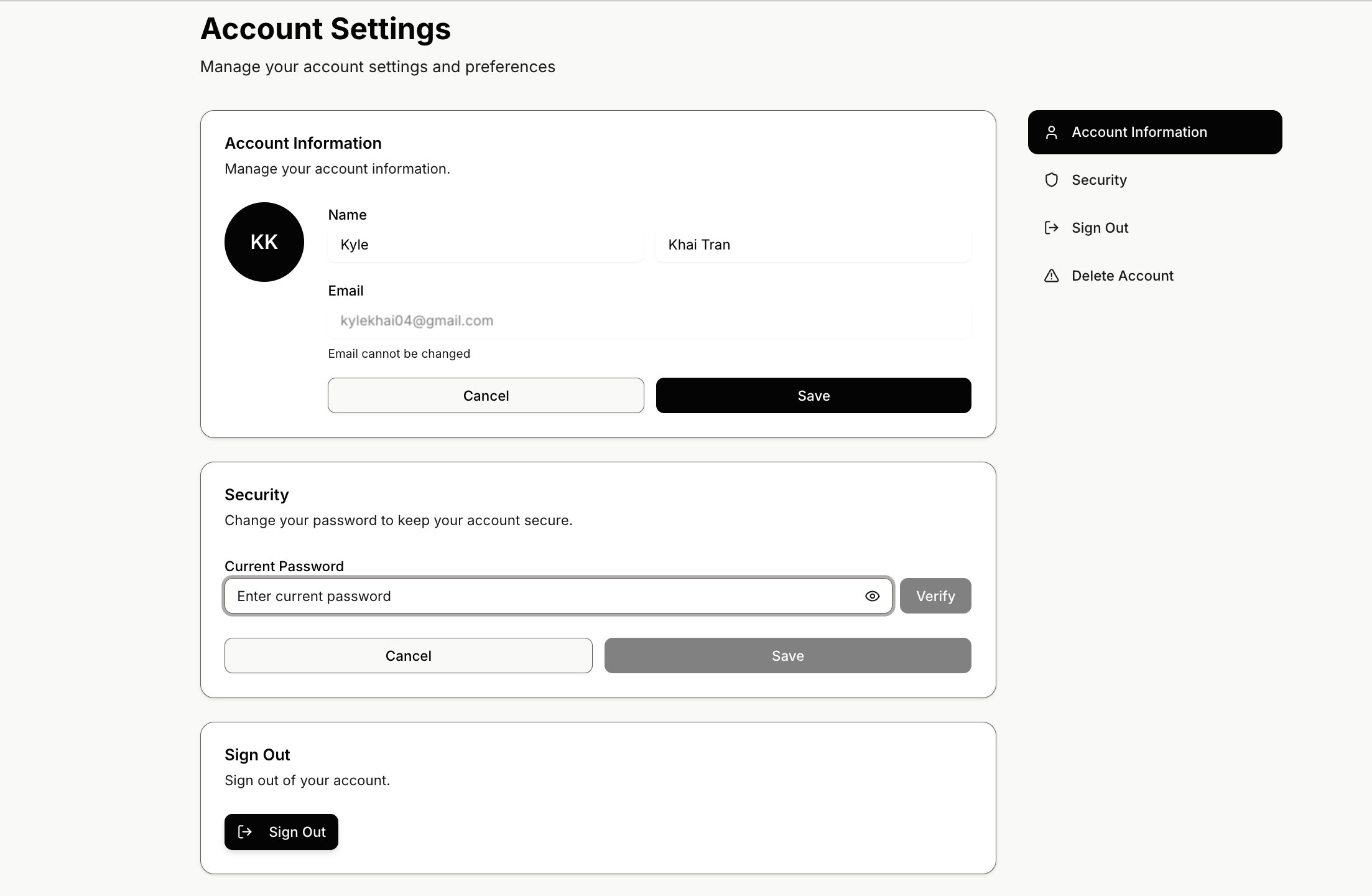Open the Security section from the sidebar

1099,180
